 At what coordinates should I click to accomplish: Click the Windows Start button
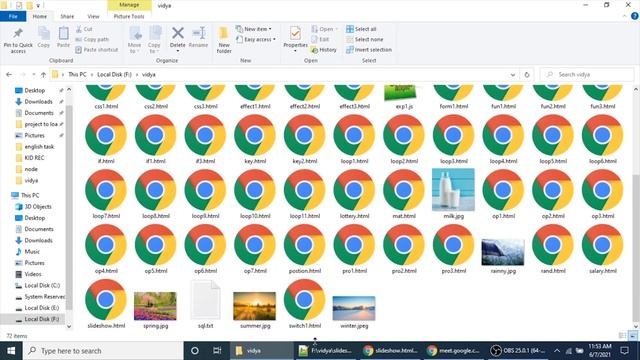[x=11, y=351]
